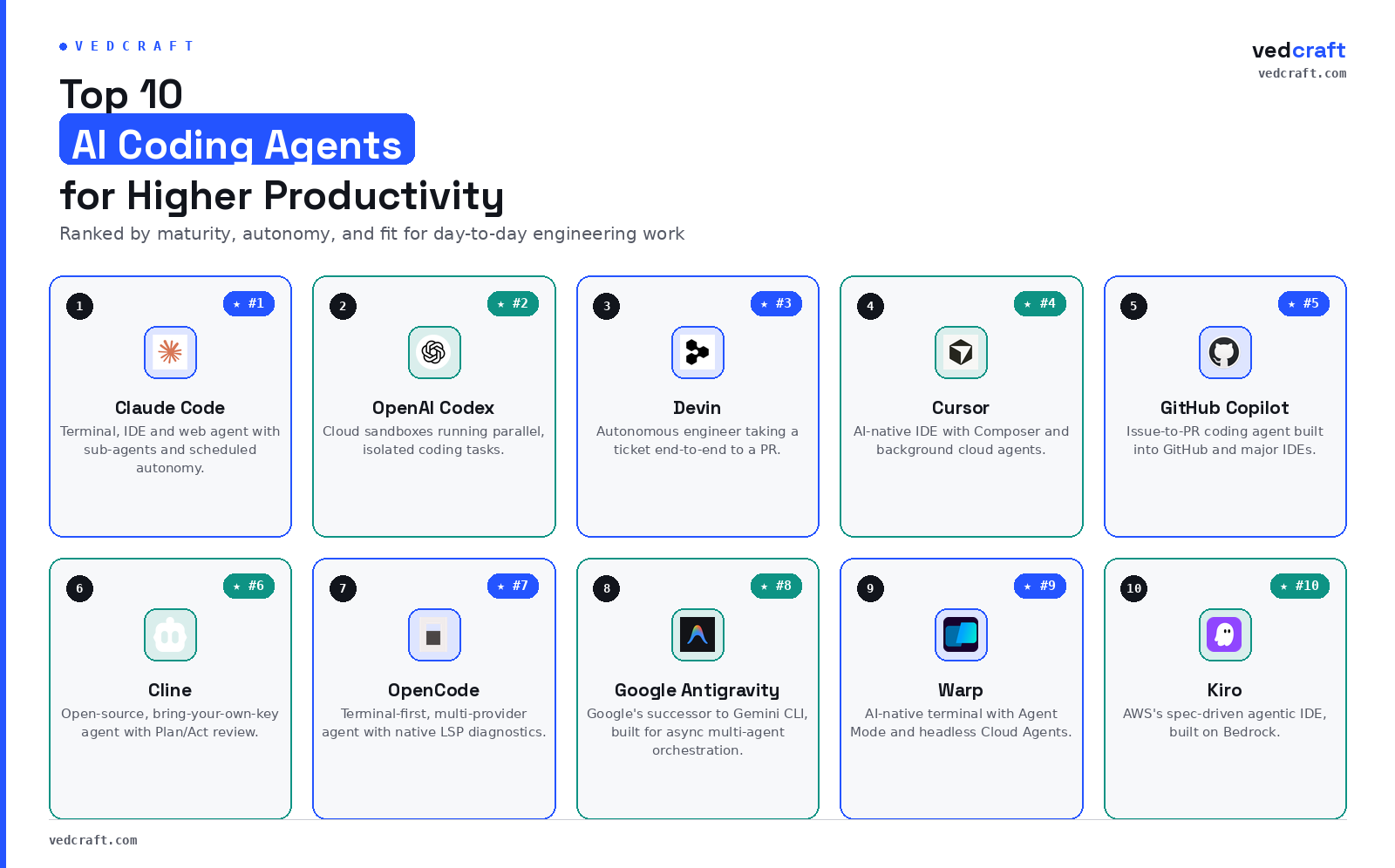Screen dimensions: 1395x868
Task: Click the Claude Code starburst icon
Action: 170,352
